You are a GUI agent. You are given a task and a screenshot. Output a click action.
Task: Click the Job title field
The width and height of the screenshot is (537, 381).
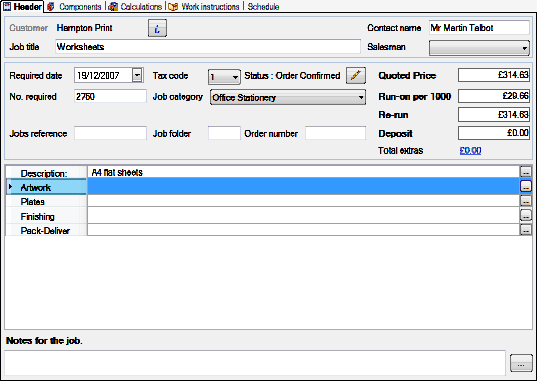[x=208, y=47]
